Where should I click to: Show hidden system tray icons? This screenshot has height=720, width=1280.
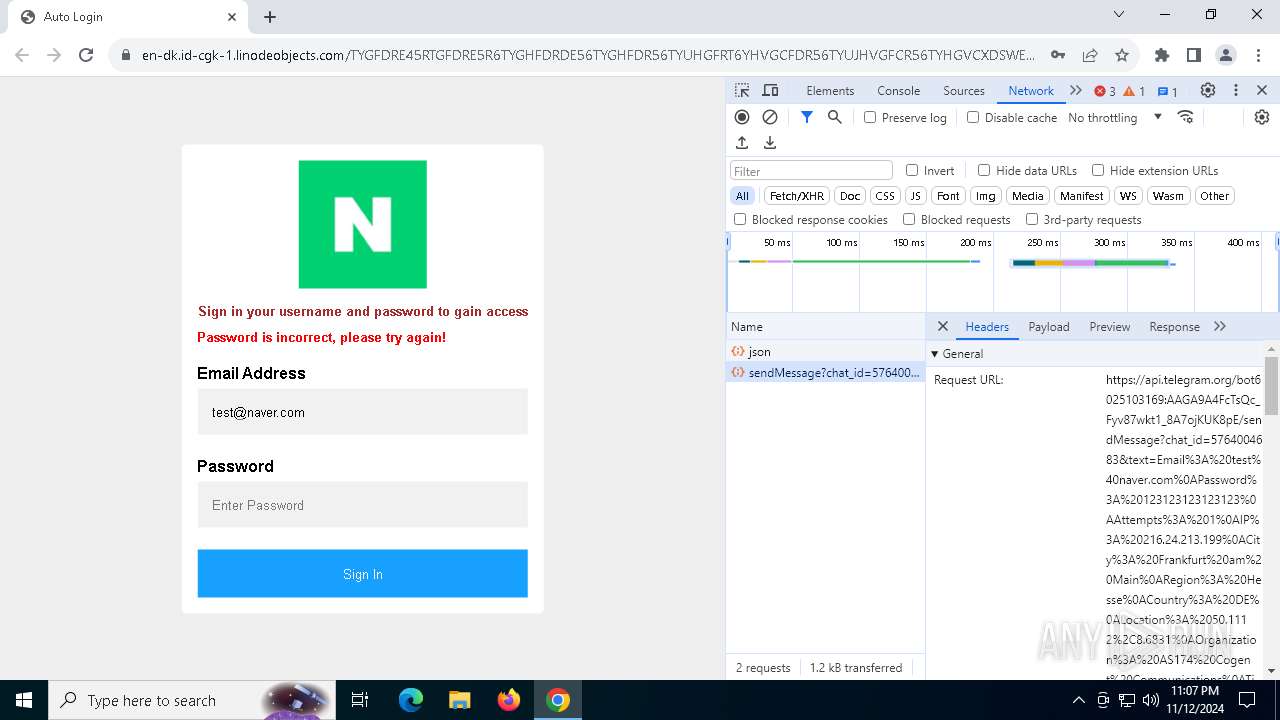[x=1078, y=700]
